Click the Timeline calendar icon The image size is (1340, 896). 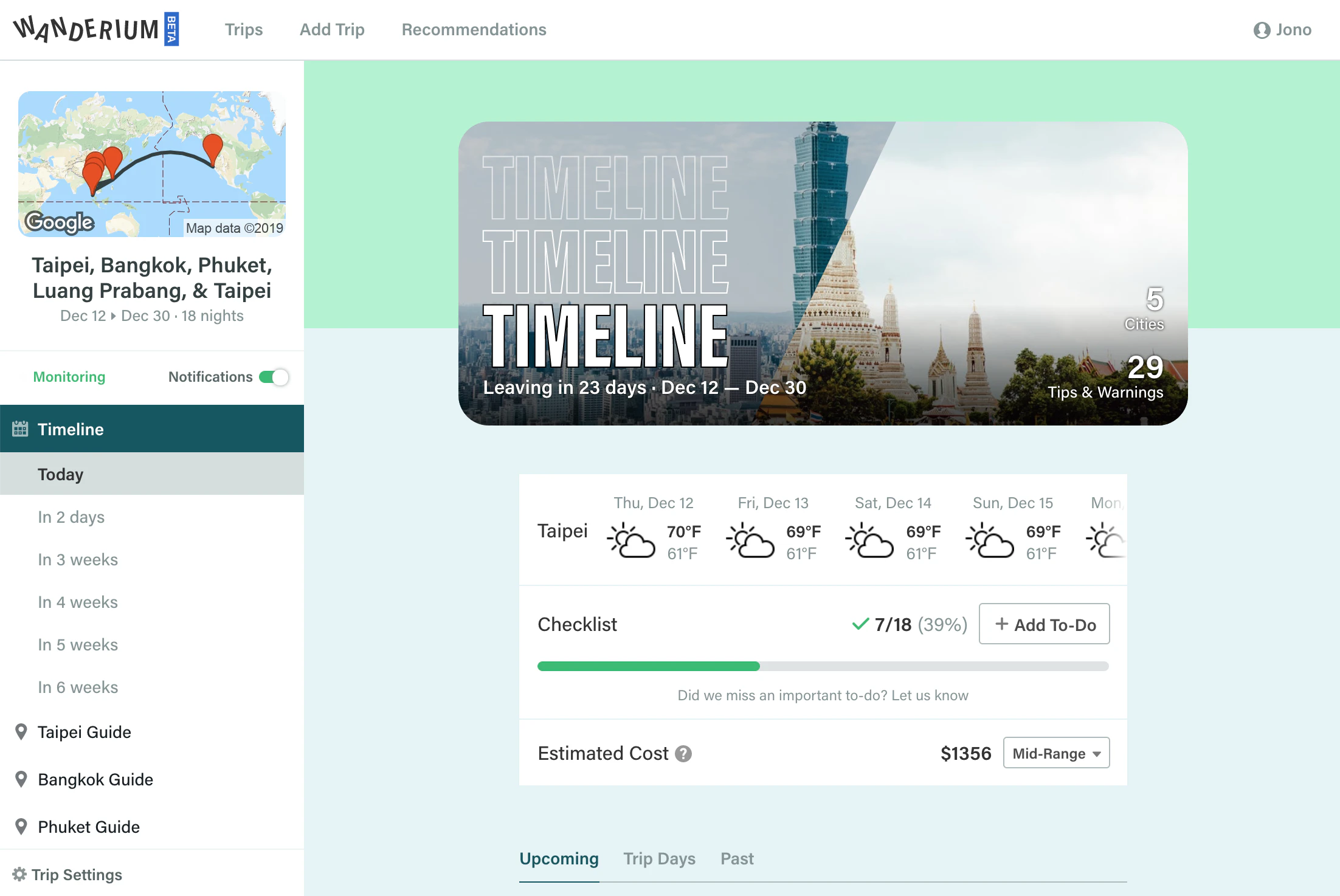[20, 429]
